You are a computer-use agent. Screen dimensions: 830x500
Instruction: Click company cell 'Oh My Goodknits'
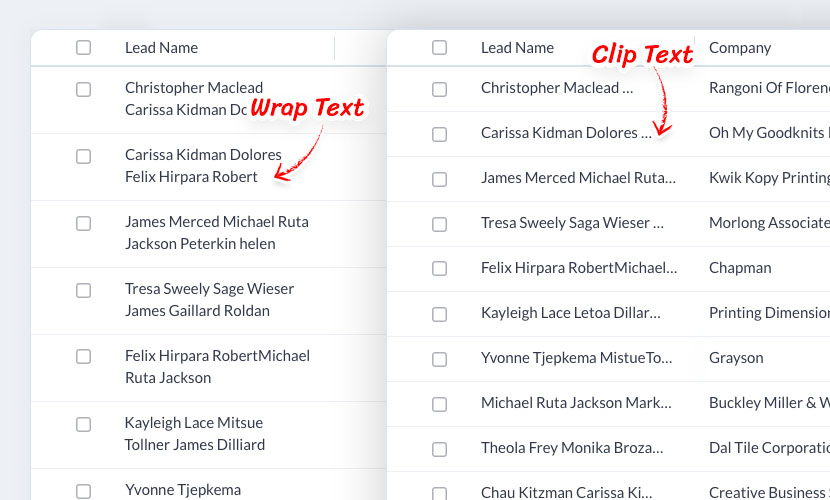pyautogui.click(x=769, y=133)
